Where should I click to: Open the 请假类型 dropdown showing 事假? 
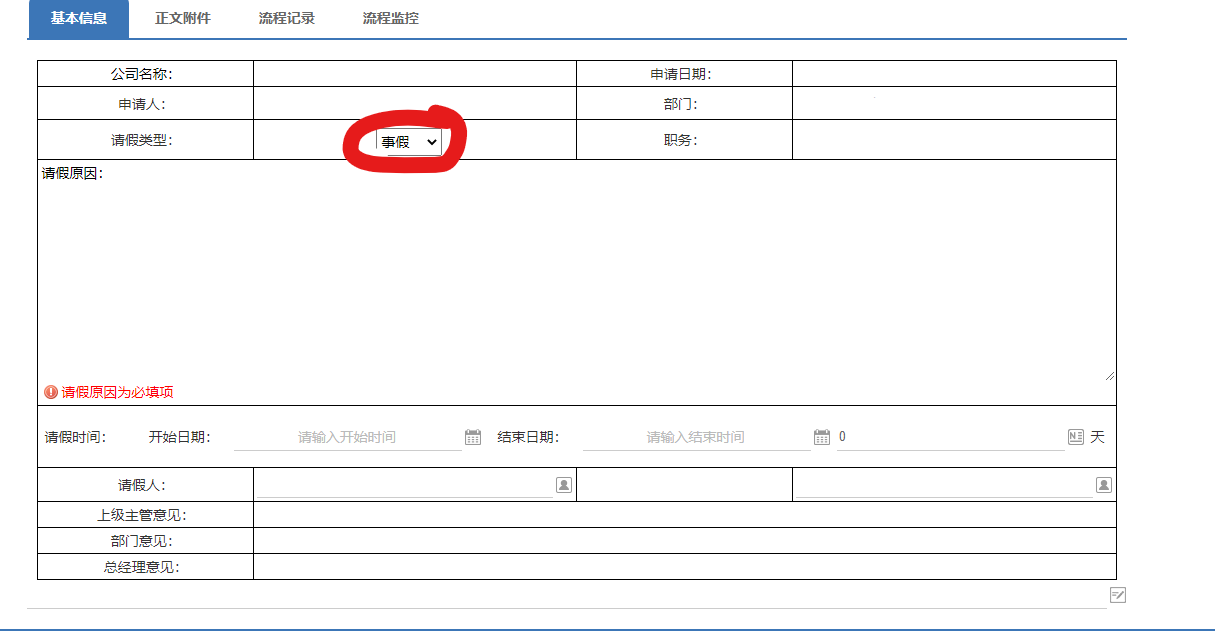pyautogui.click(x=409, y=142)
